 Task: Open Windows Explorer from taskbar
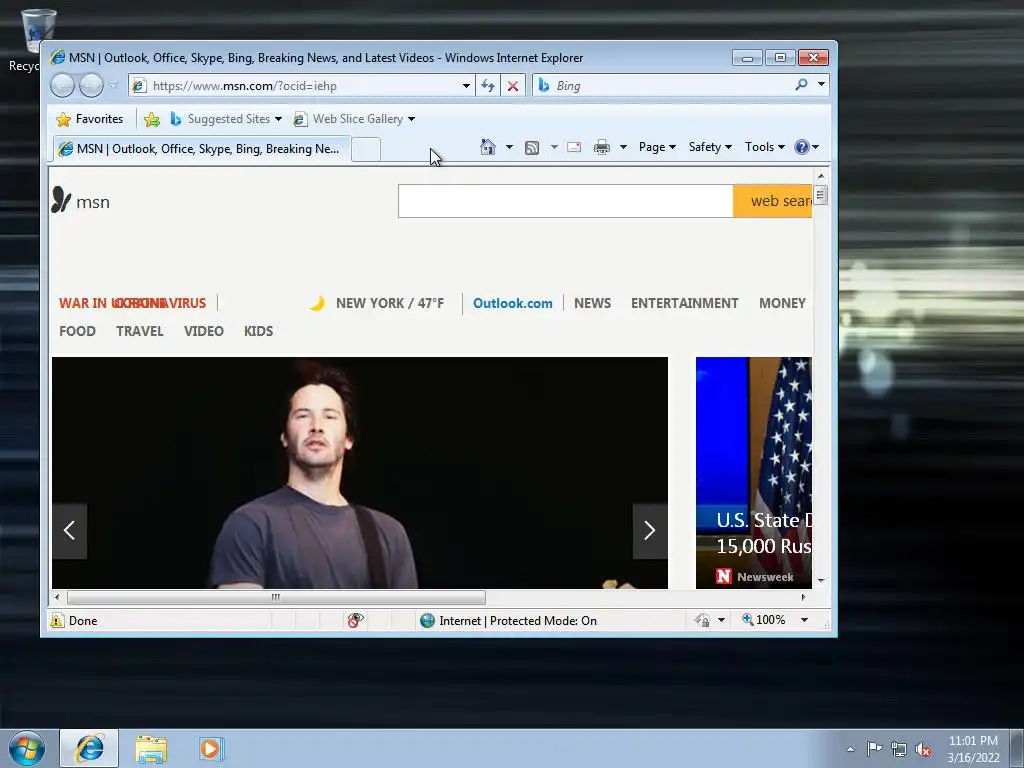point(151,749)
